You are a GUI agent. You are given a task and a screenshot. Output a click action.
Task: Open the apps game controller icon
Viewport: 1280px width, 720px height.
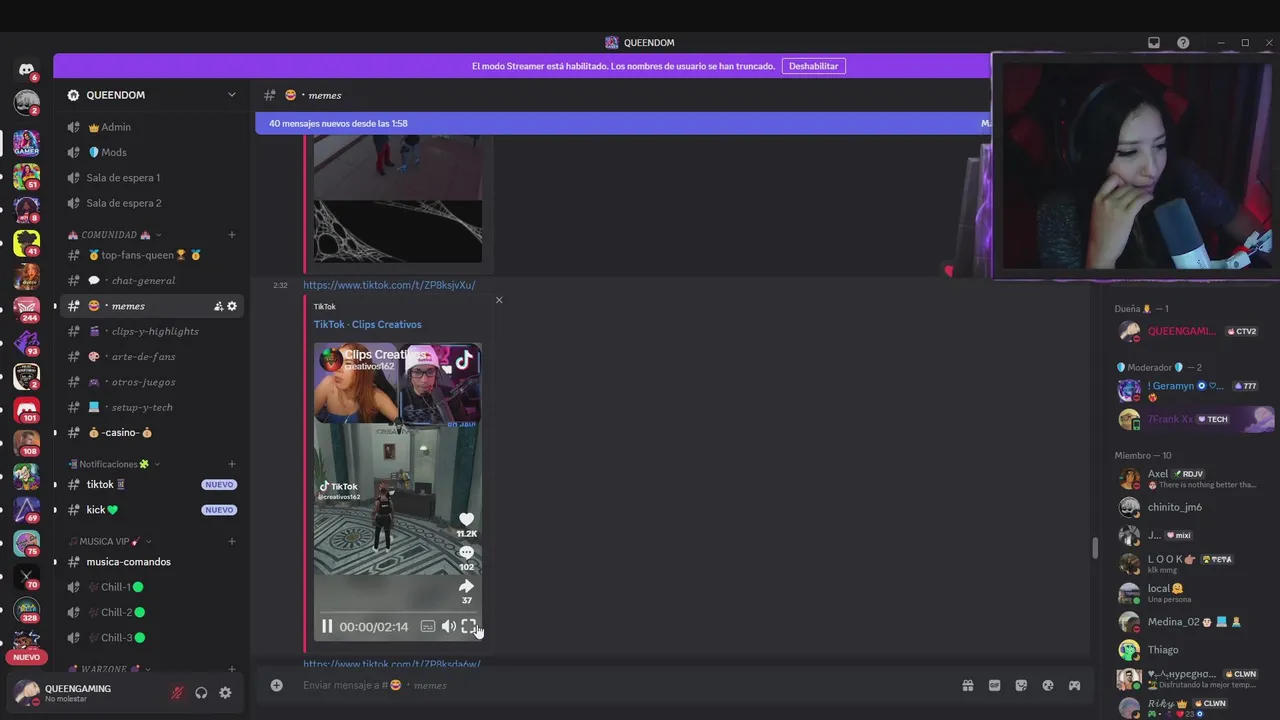(x=1074, y=685)
